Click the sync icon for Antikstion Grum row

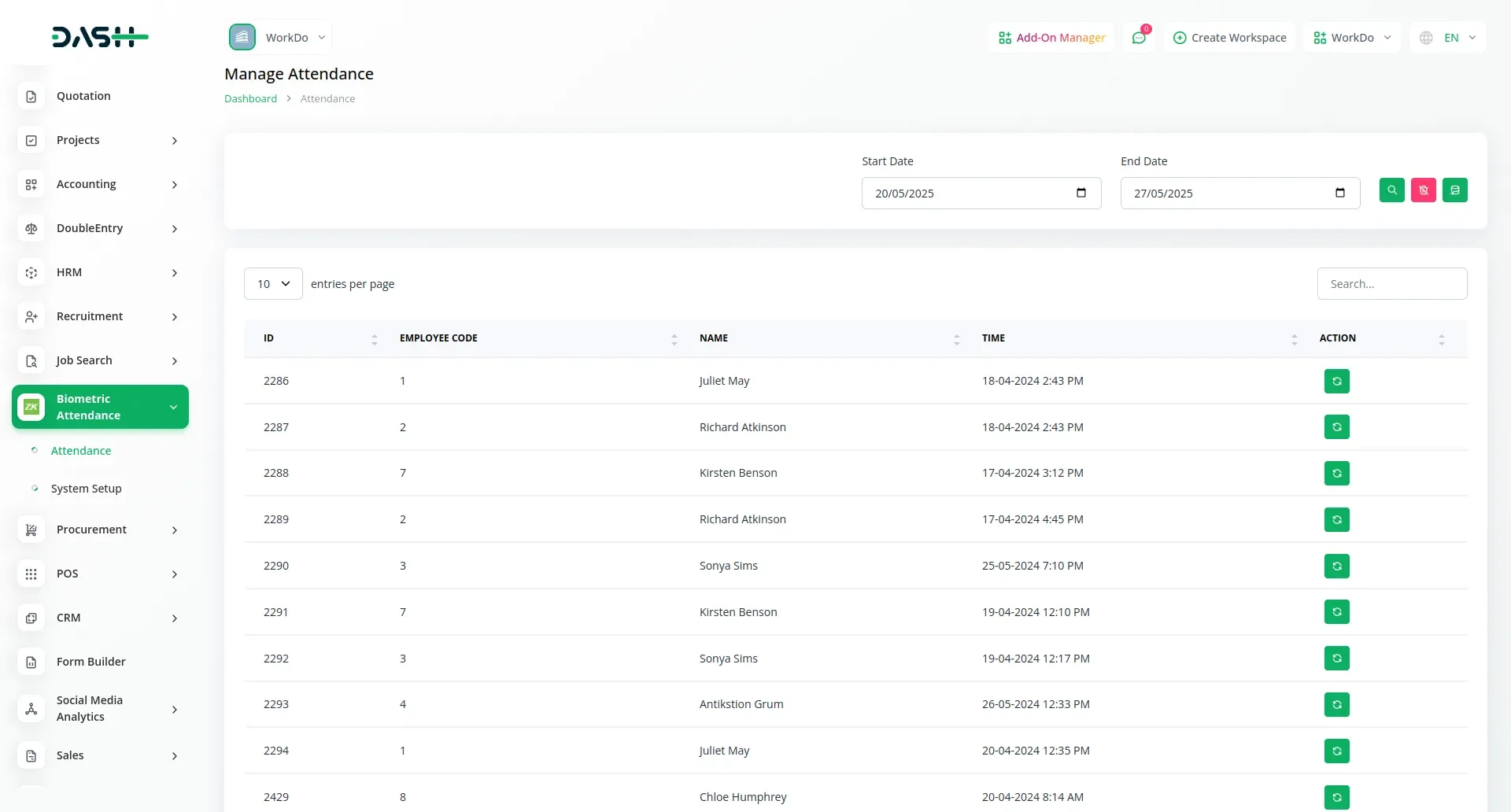pyautogui.click(x=1336, y=705)
